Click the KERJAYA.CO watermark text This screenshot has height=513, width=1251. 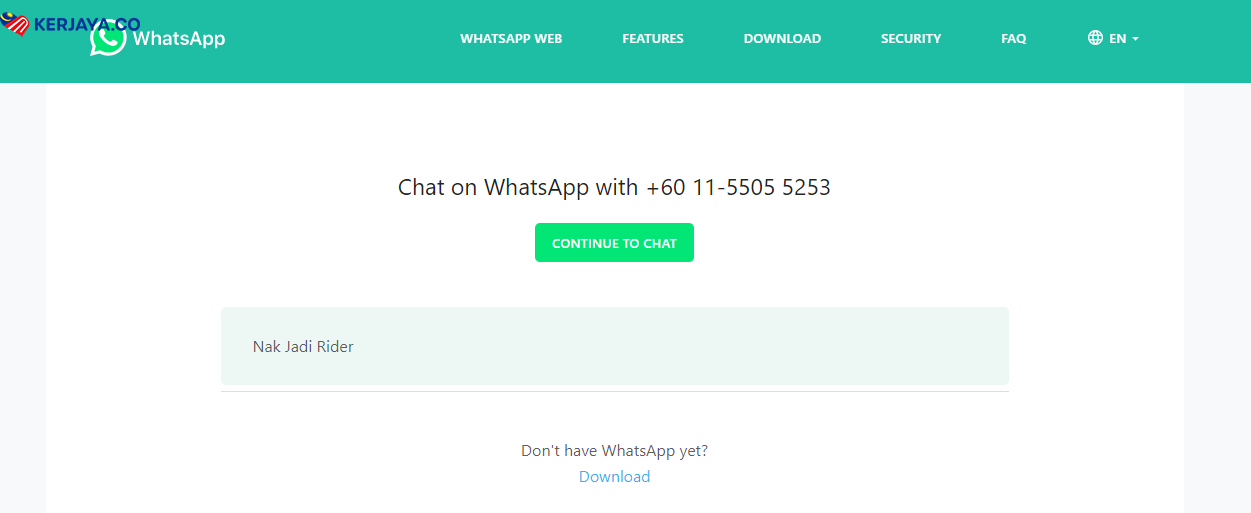(87, 25)
